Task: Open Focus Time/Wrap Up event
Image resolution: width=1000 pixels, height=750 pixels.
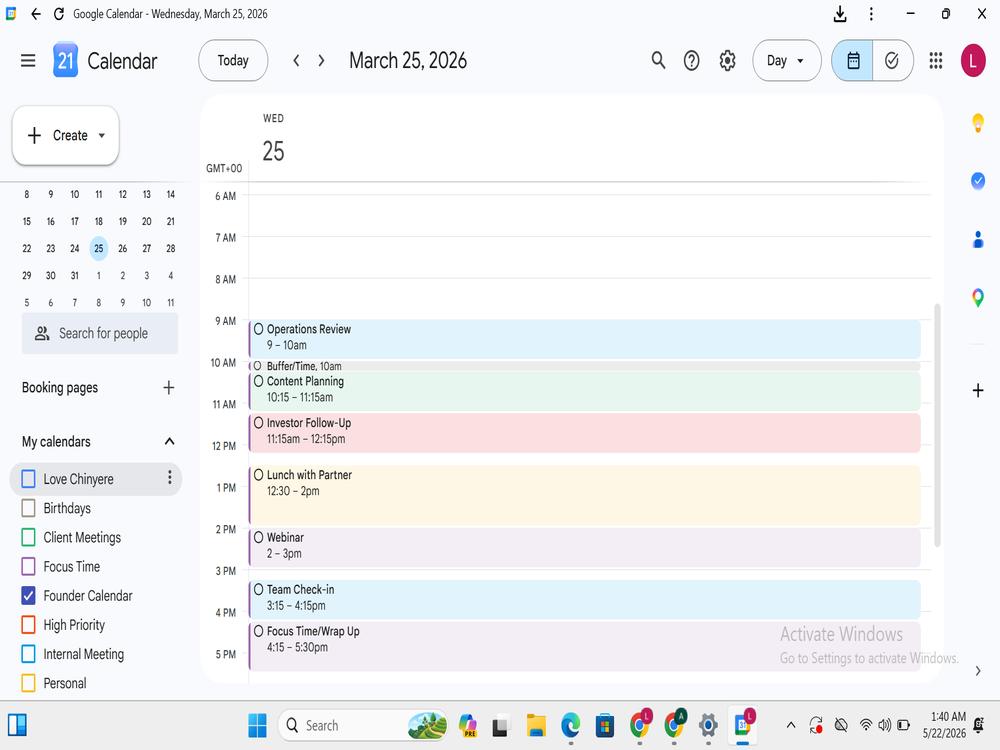Action: (584, 646)
